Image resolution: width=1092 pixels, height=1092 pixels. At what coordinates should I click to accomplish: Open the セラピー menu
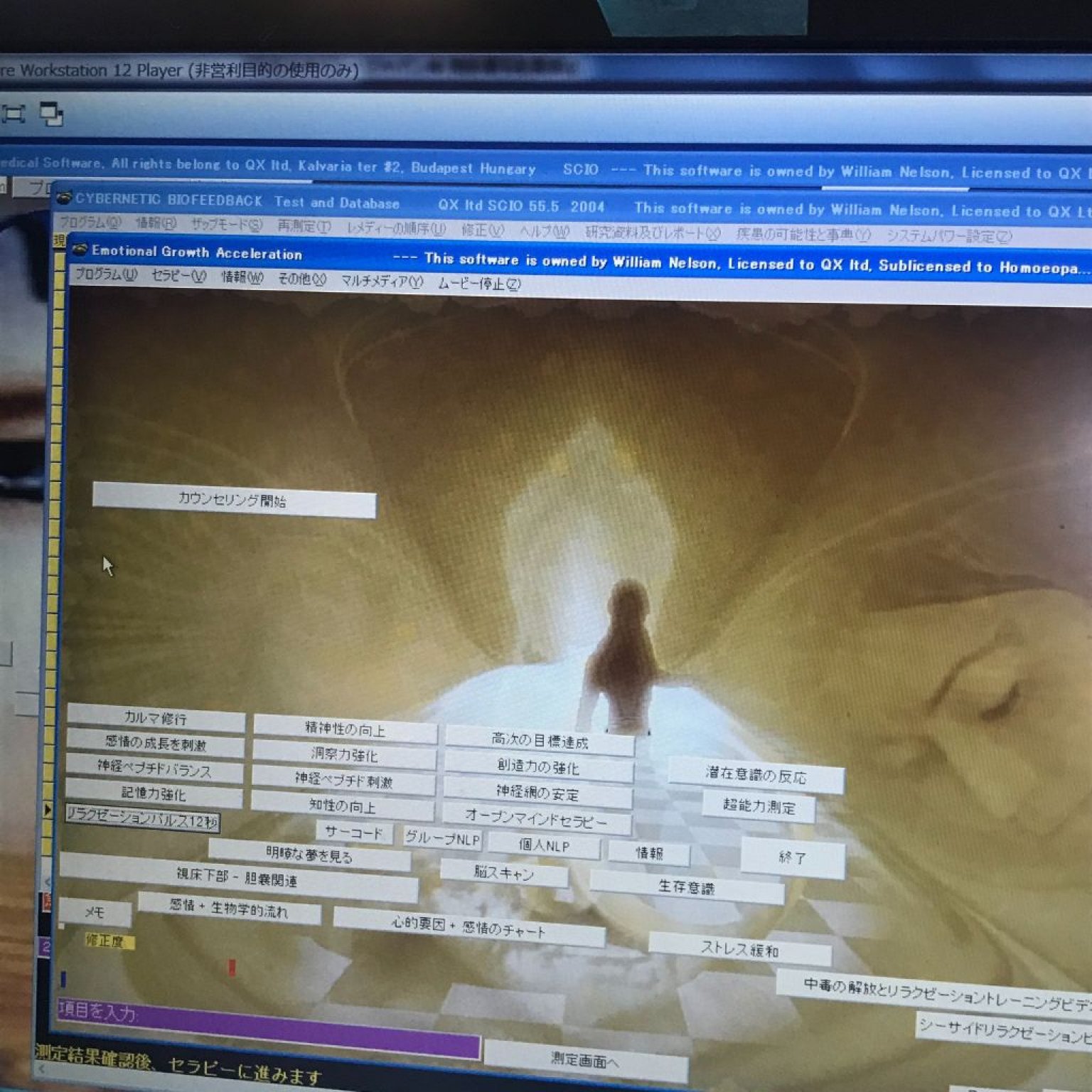[x=178, y=276]
